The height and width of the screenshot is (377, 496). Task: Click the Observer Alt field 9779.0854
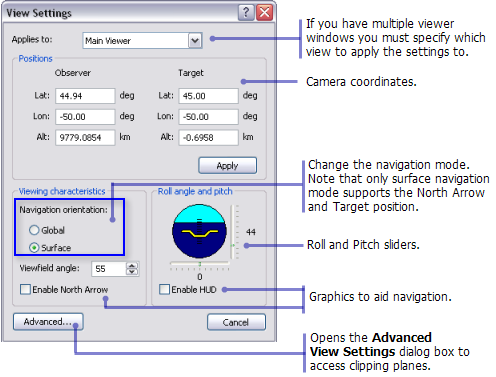pyautogui.click(x=85, y=137)
